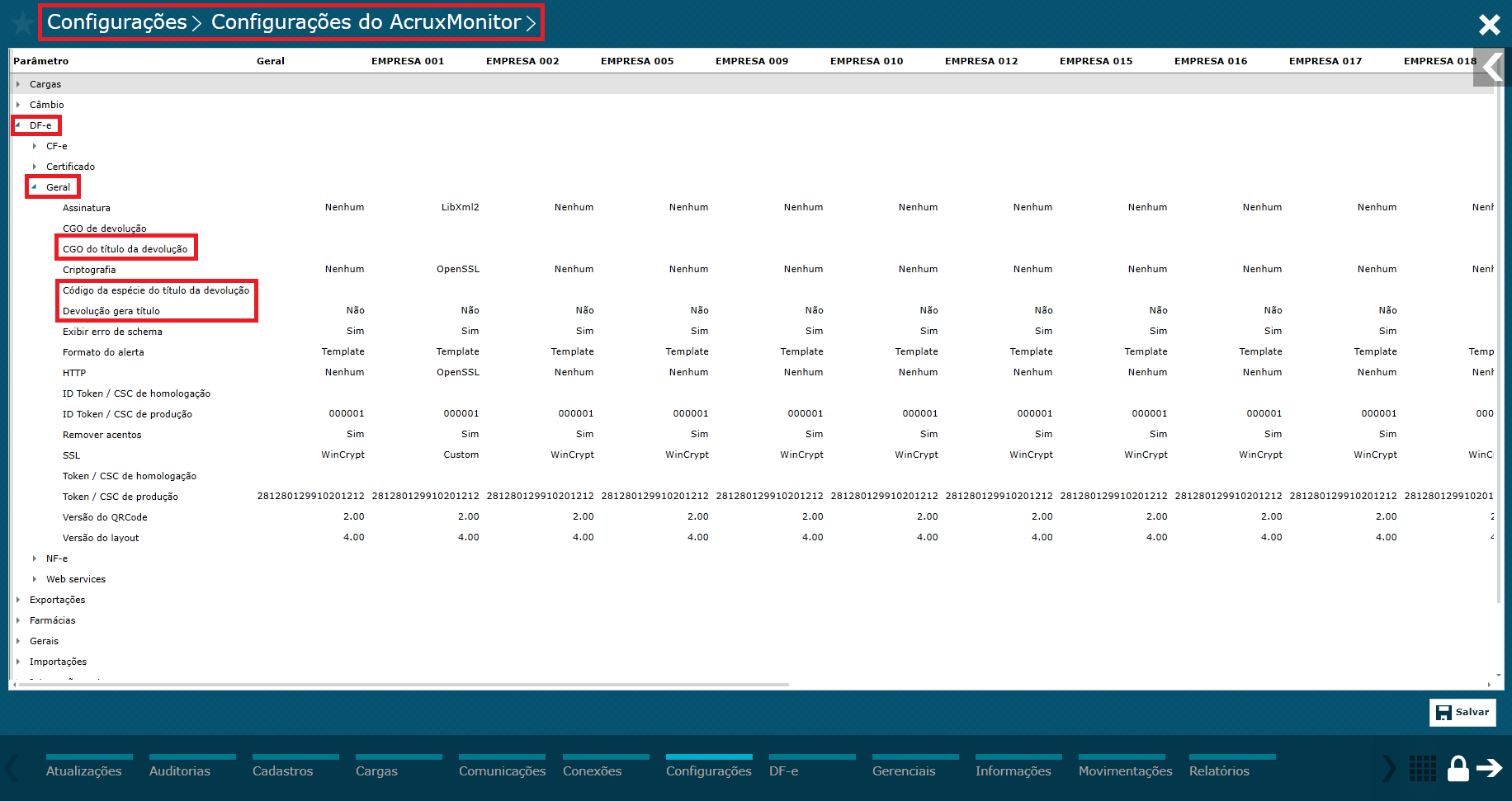Select the SSL parameter row

tap(72, 455)
